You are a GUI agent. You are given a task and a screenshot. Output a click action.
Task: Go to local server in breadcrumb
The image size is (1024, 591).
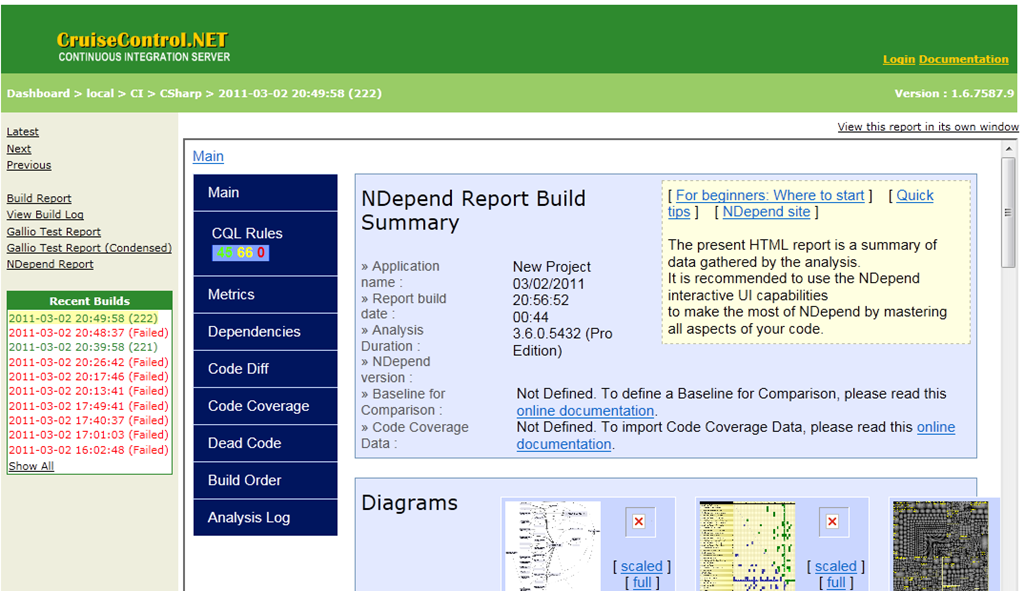tap(100, 93)
